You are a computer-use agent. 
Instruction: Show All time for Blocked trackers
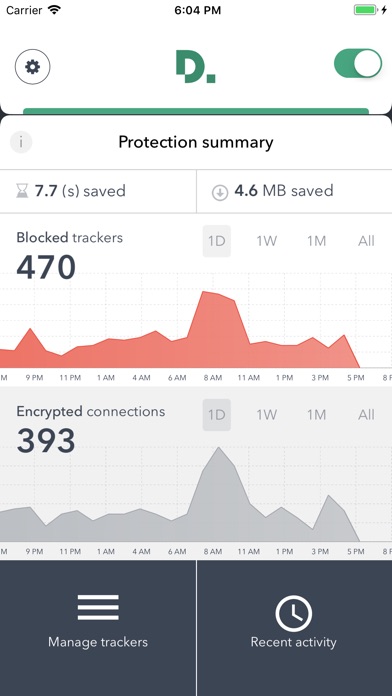point(366,241)
